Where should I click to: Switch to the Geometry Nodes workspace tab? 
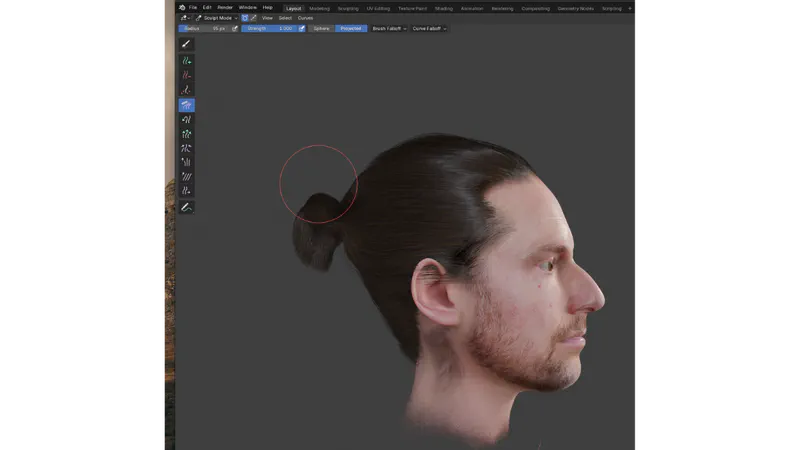point(576,9)
